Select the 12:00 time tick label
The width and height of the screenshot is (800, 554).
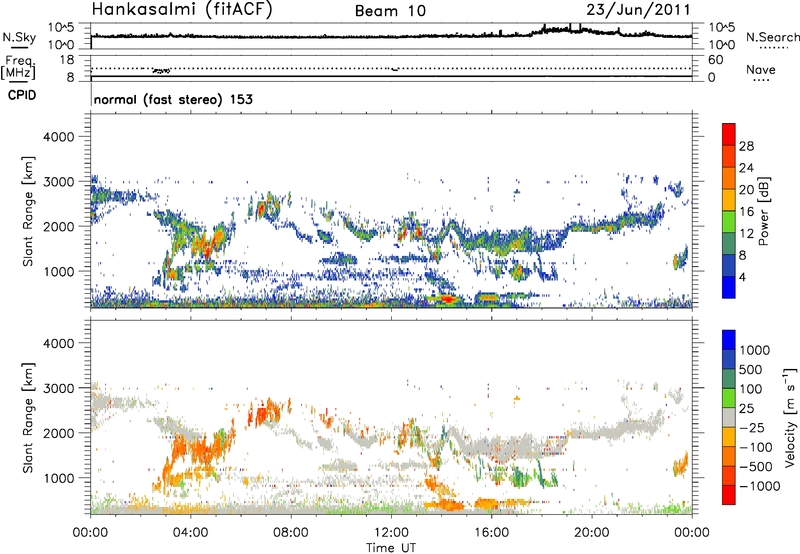click(x=391, y=533)
